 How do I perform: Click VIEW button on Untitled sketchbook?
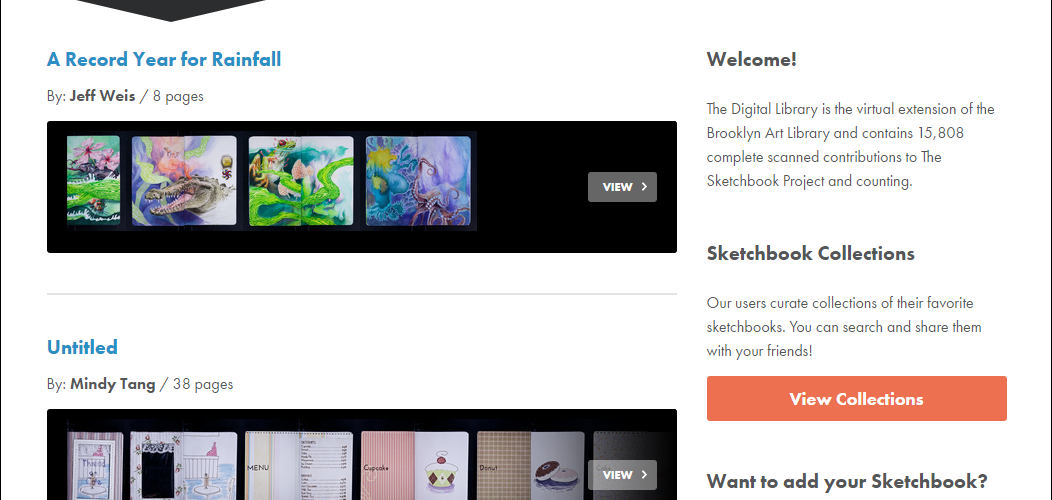click(622, 474)
